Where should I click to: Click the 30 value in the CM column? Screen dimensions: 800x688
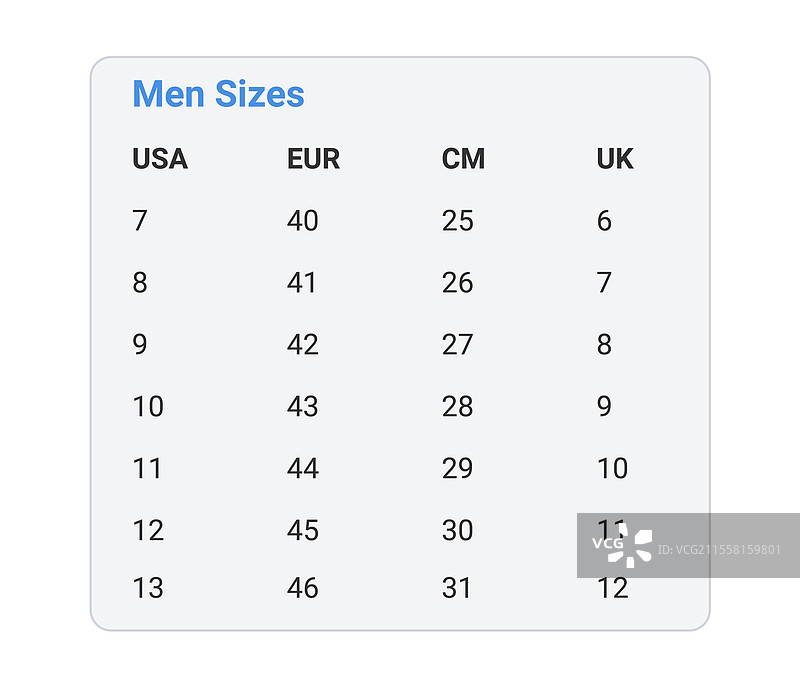458,531
